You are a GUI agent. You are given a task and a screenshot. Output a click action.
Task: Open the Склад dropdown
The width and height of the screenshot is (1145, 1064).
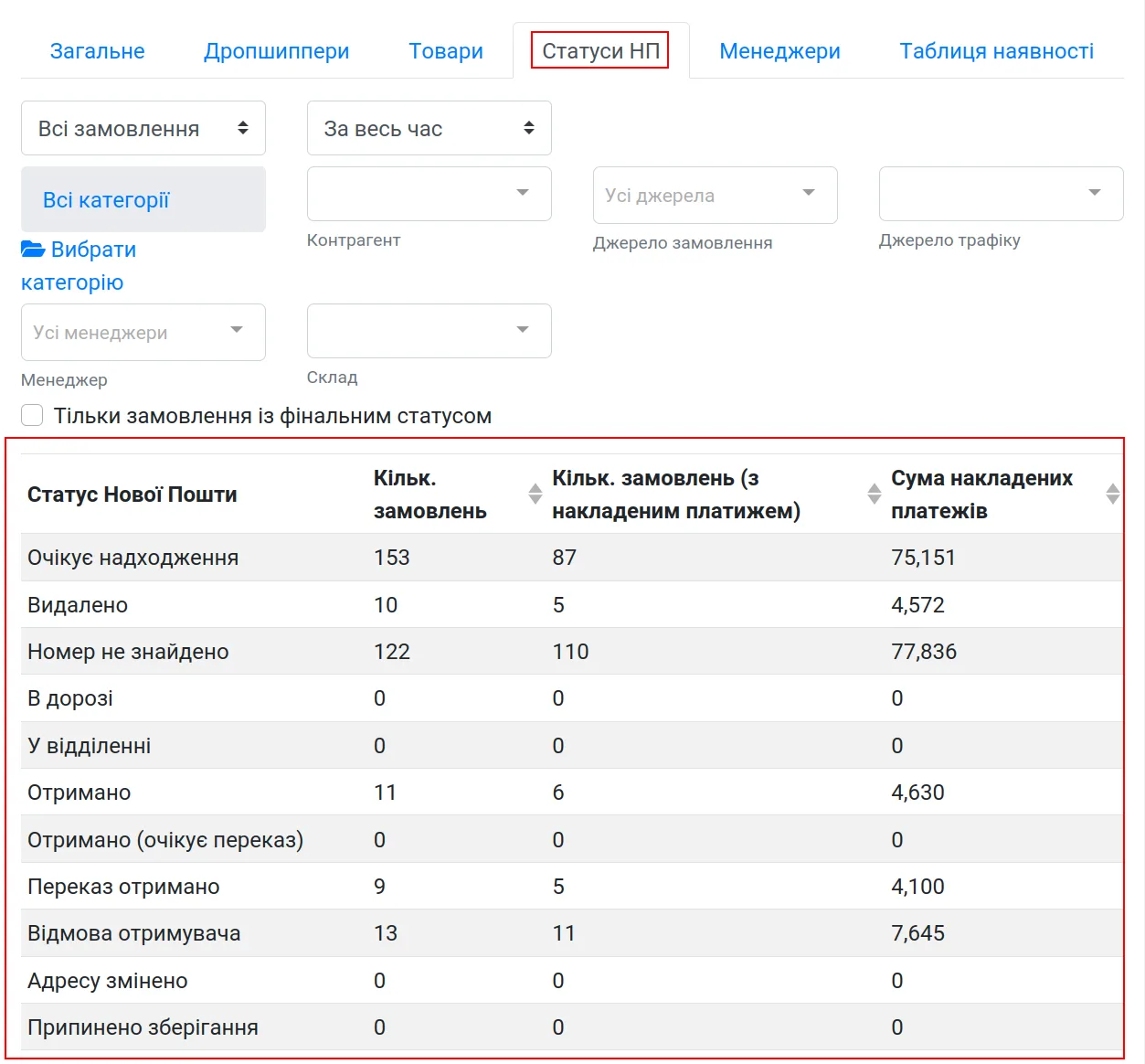coord(429,331)
